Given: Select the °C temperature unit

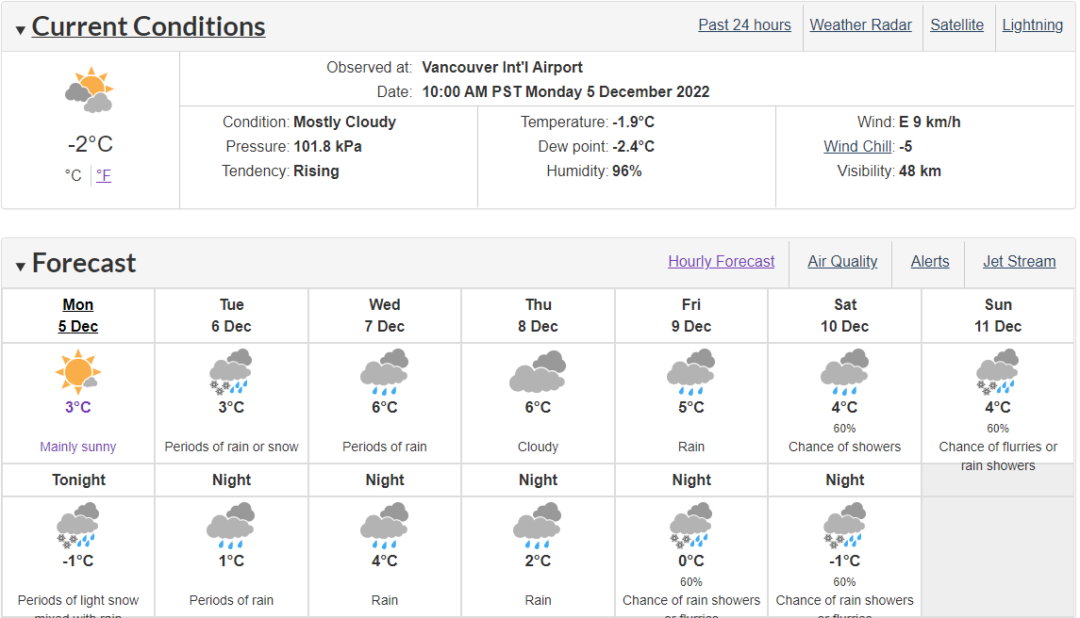Looking at the screenshot, I should pos(73,176).
